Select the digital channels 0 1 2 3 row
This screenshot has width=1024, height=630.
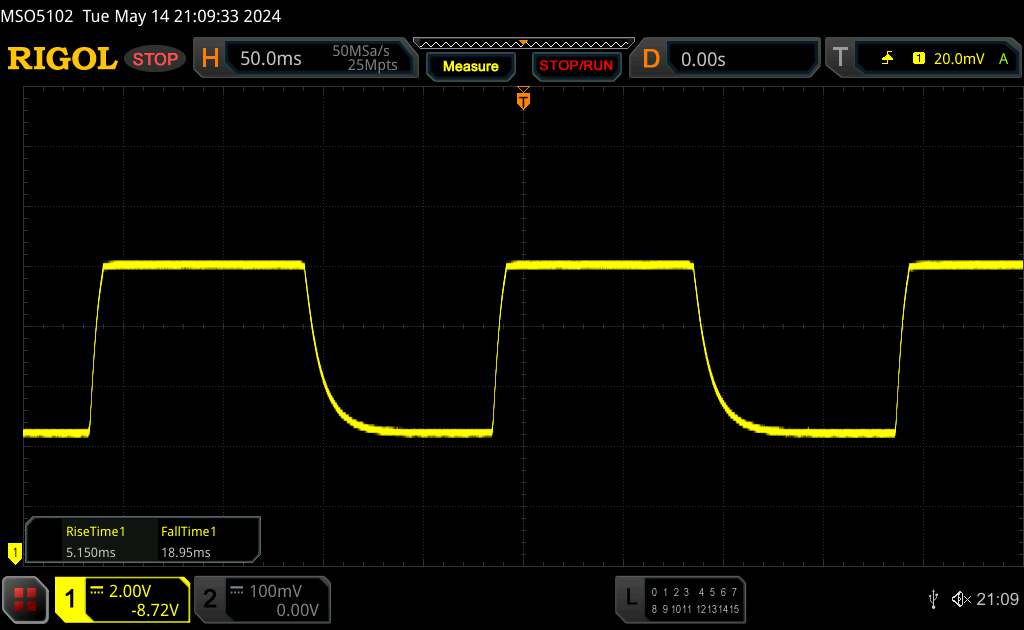tap(670, 592)
